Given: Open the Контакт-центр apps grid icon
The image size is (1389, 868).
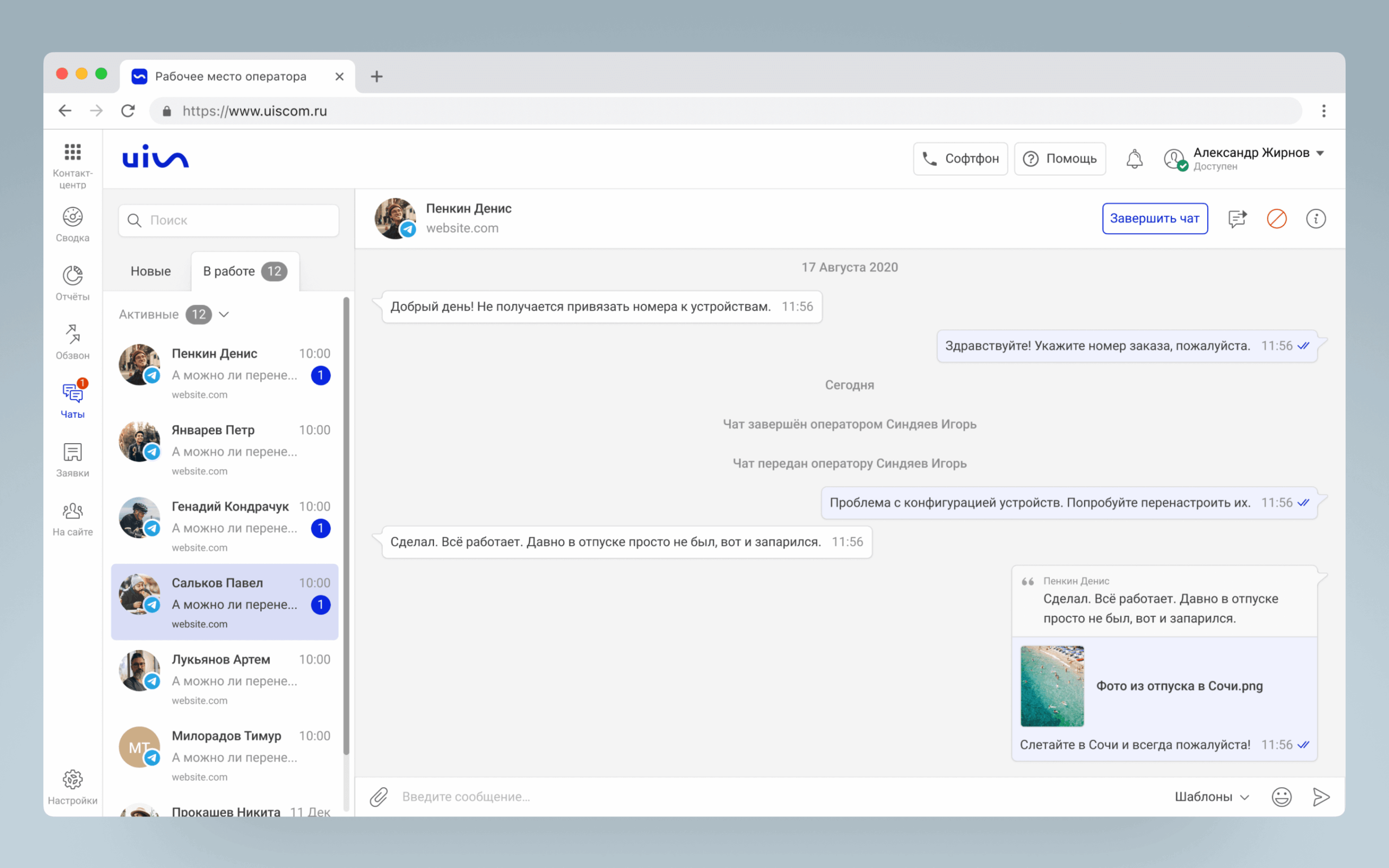Looking at the screenshot, I should pos(72,152).
